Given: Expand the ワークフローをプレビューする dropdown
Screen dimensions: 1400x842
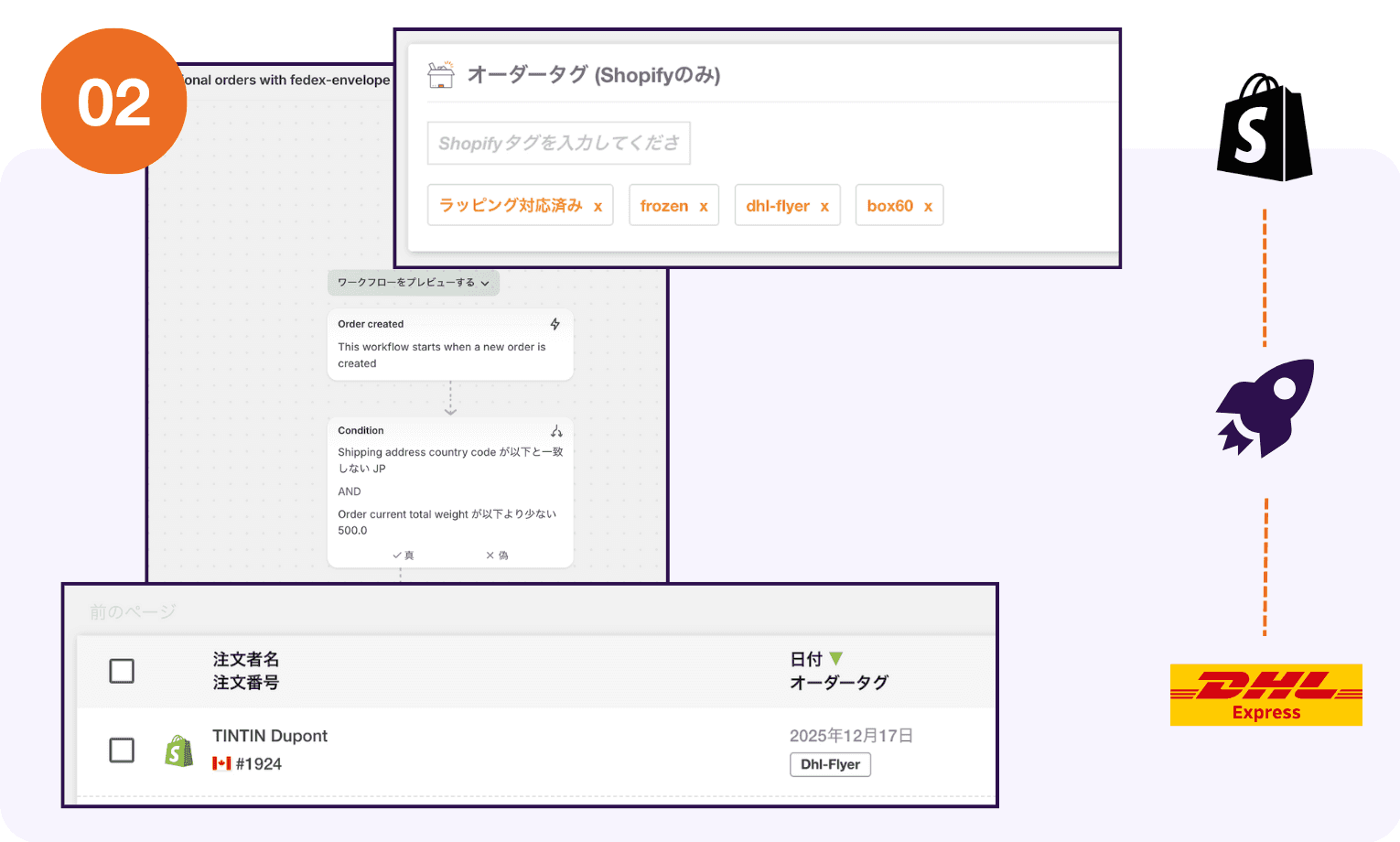Looking at the screenshot, I should 414,283.
